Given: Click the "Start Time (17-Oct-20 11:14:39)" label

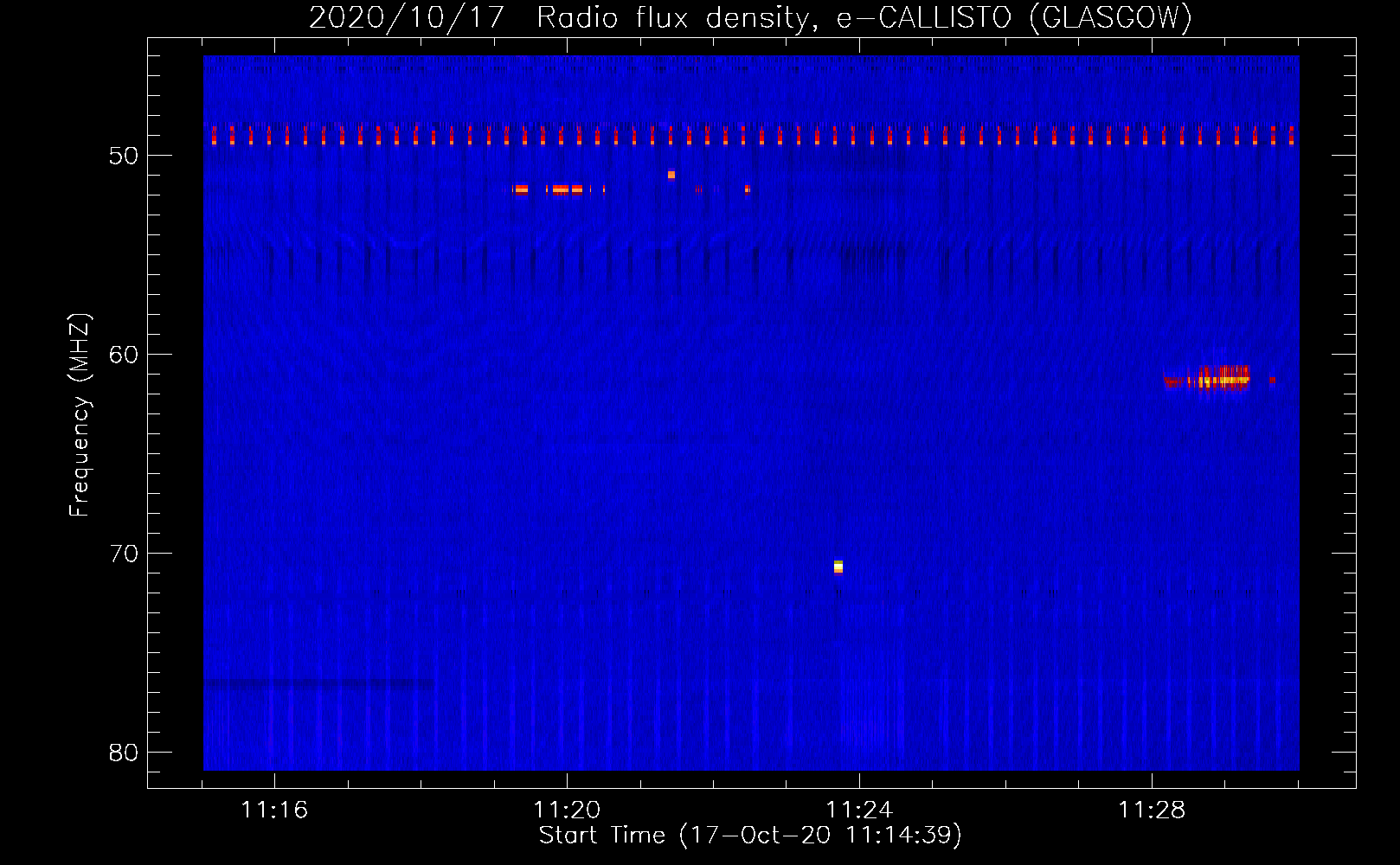Looking at the screenshot, I should point(750,836).
